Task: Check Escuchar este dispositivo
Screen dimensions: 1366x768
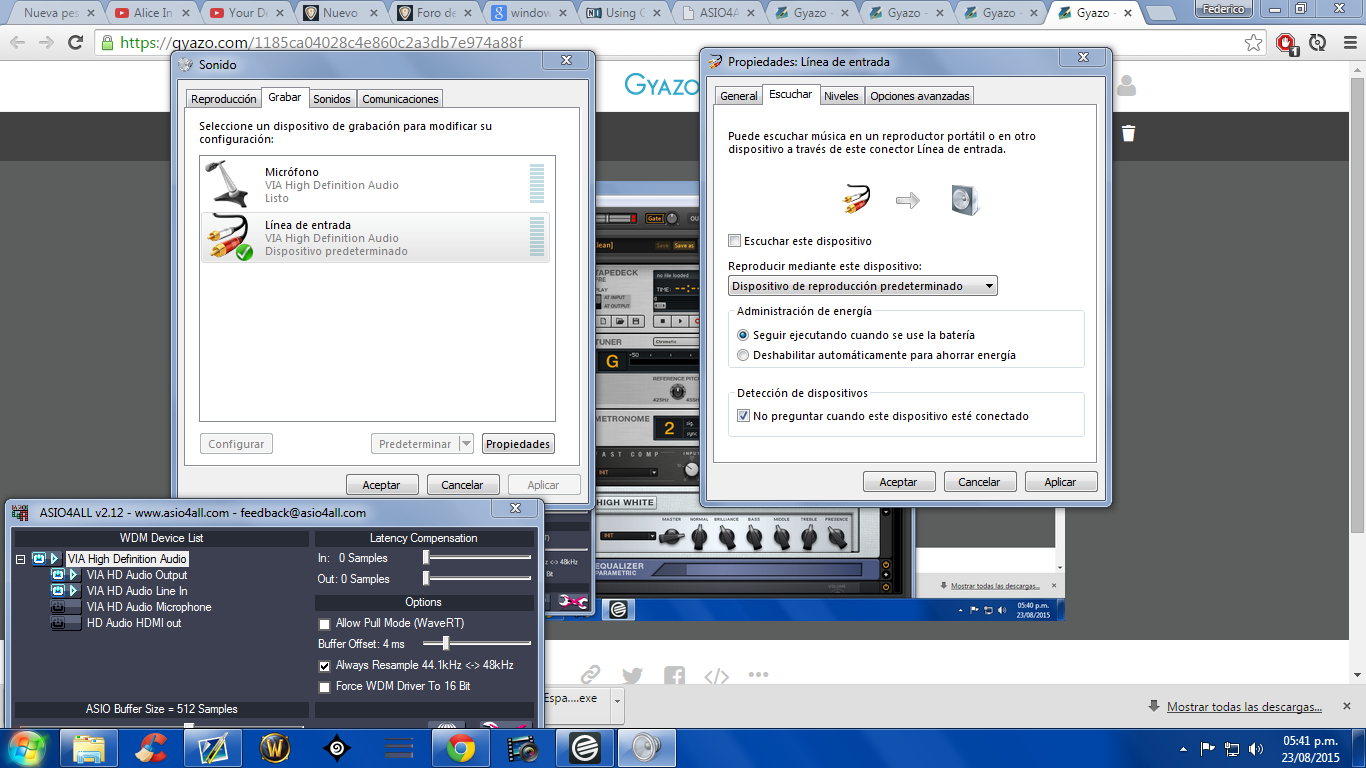Action: (x=735, y=241)
